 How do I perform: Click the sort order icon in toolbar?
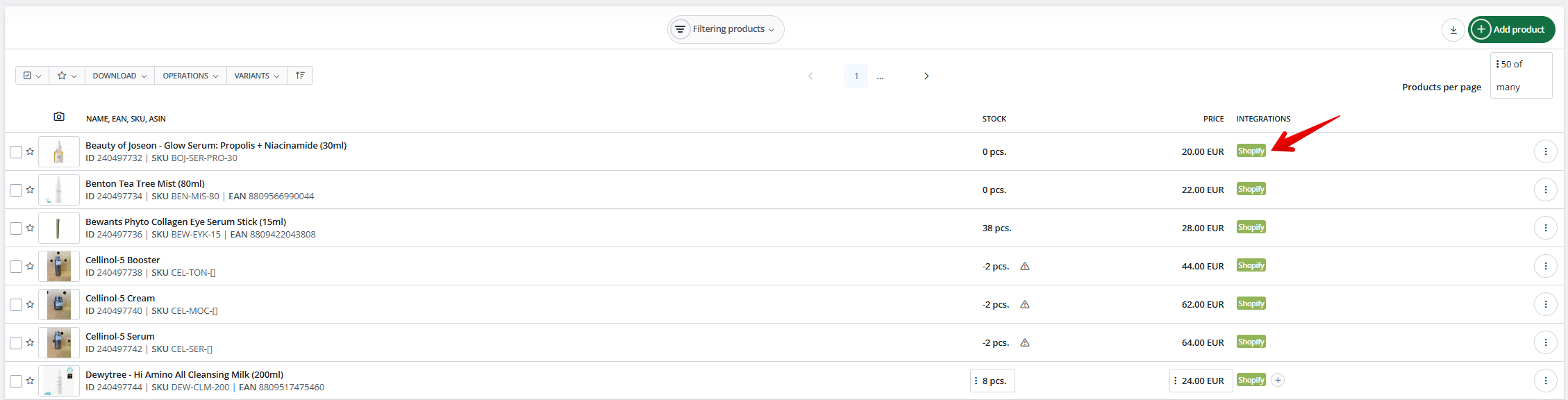pyautogui.click(x=300, y=76)
